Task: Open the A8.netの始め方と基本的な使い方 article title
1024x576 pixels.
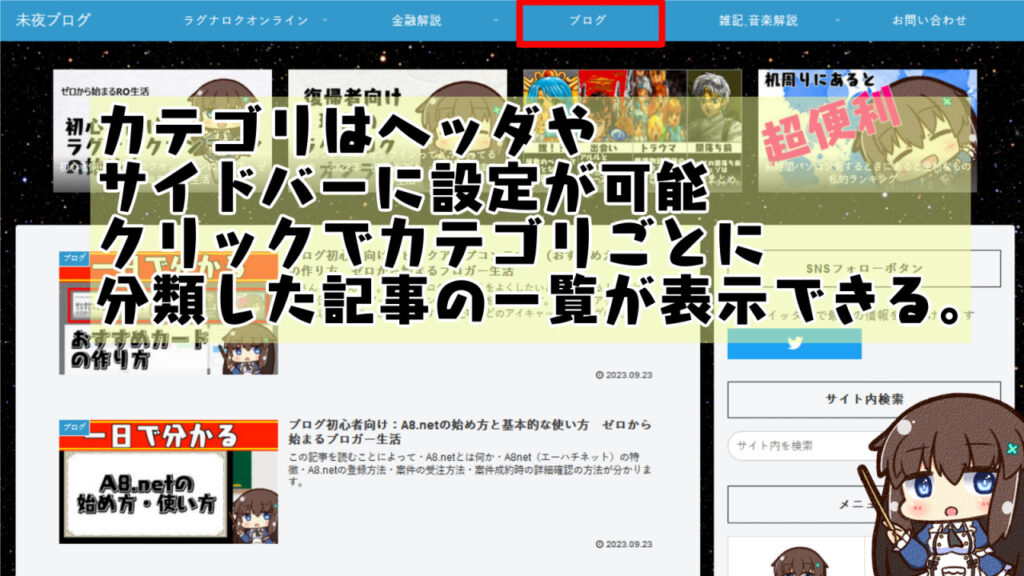Action: click(470, 432)
